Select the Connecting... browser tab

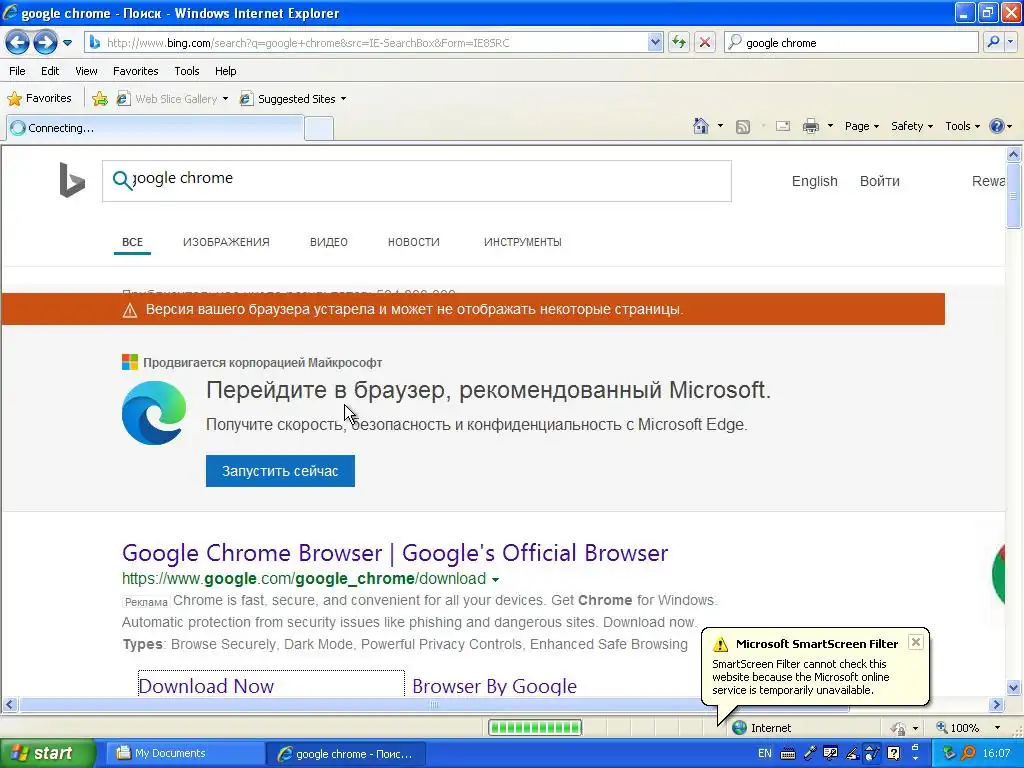tap(155, 128)
